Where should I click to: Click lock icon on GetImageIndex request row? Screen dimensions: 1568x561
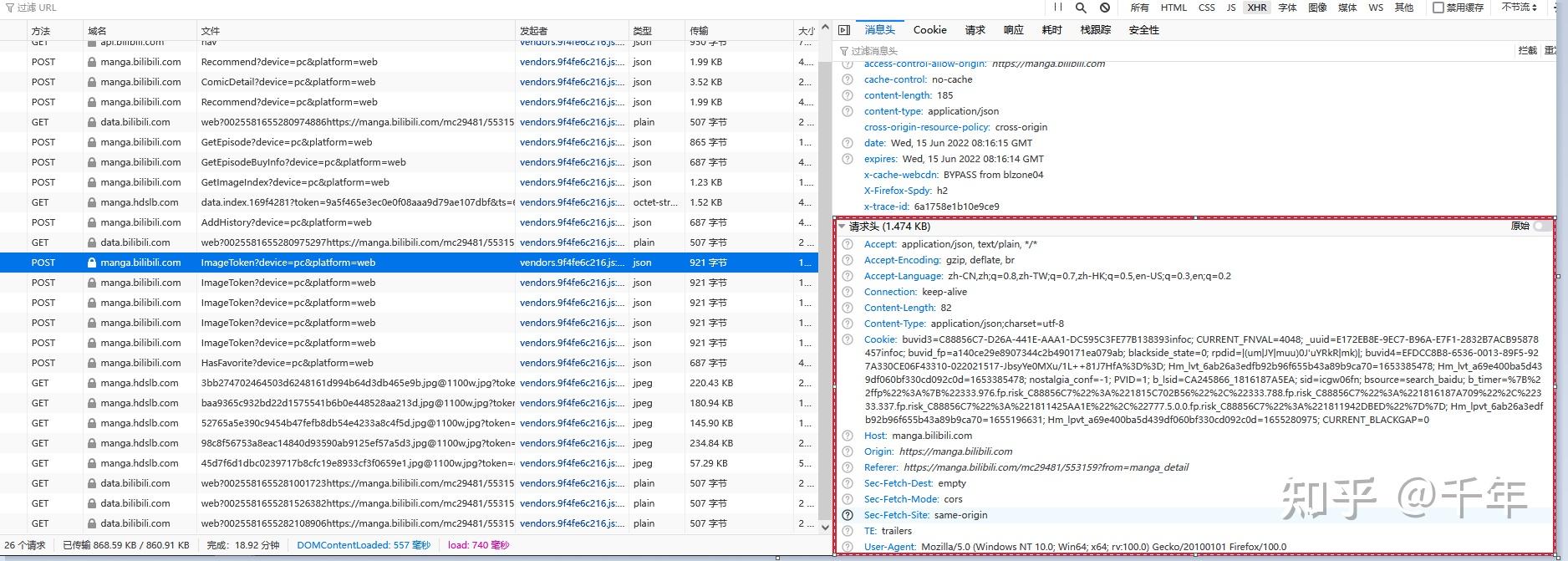92,182
